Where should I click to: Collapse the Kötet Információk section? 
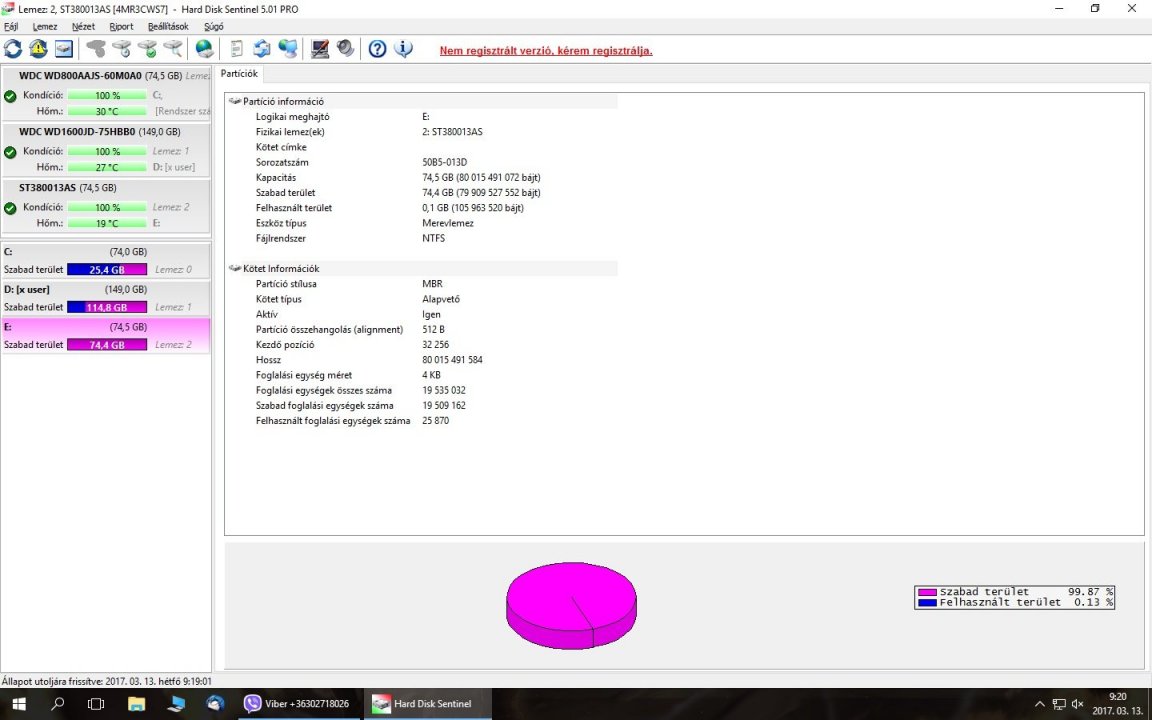pyautogui.click(x=235, y=269)
